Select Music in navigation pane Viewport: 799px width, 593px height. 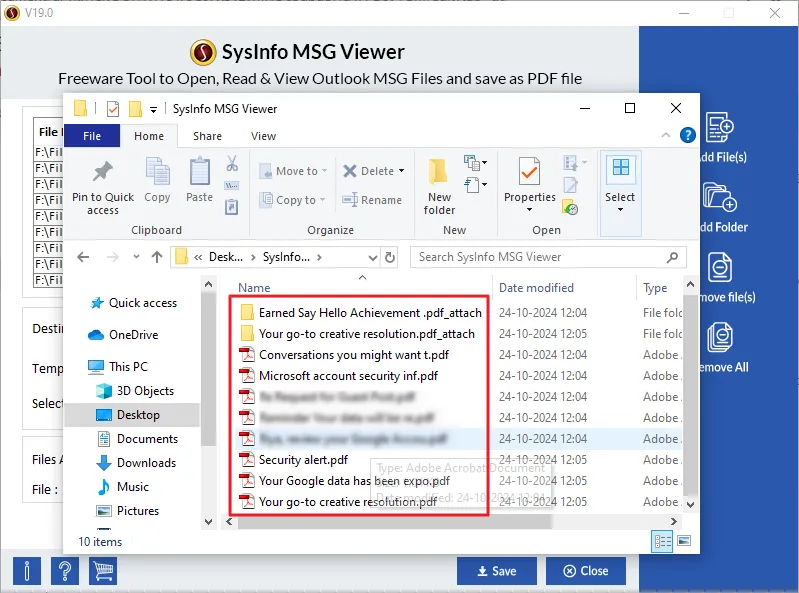coord(123,487)
